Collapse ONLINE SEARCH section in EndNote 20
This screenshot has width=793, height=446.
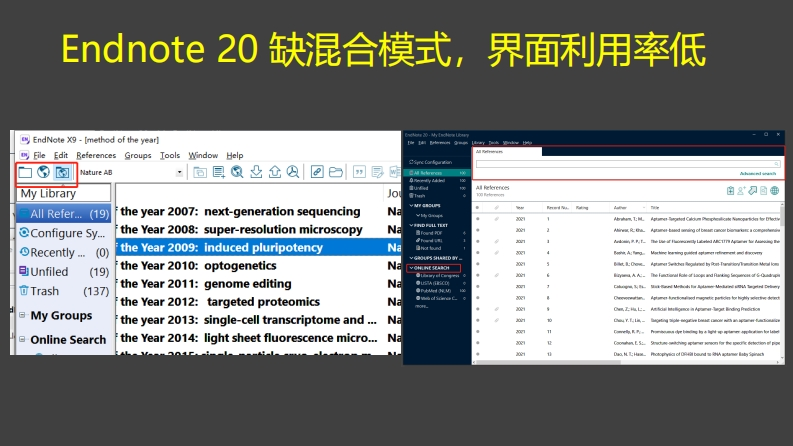coord(411,268)
